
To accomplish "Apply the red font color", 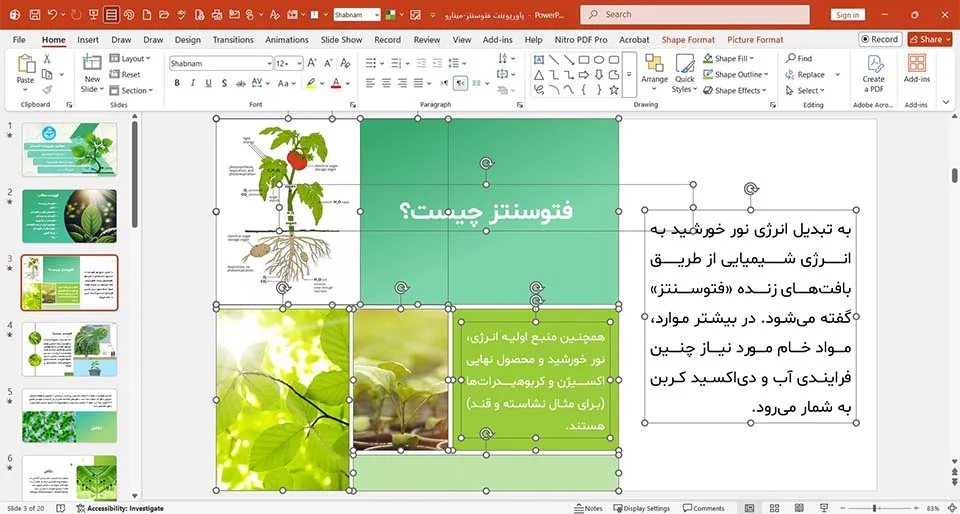I will pos(336,83).
